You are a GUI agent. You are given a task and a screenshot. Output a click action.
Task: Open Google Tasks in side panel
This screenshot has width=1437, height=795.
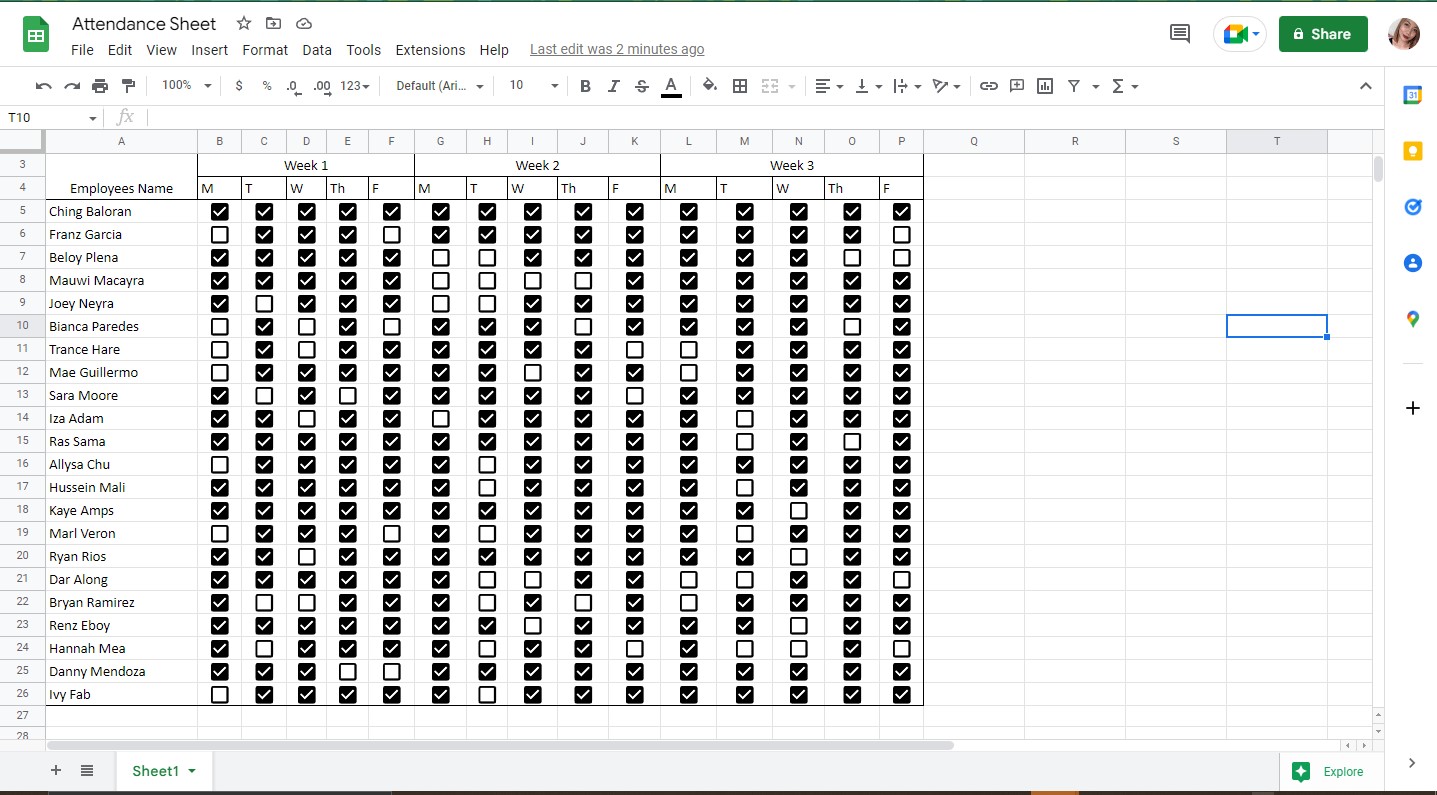(1413, 207)
